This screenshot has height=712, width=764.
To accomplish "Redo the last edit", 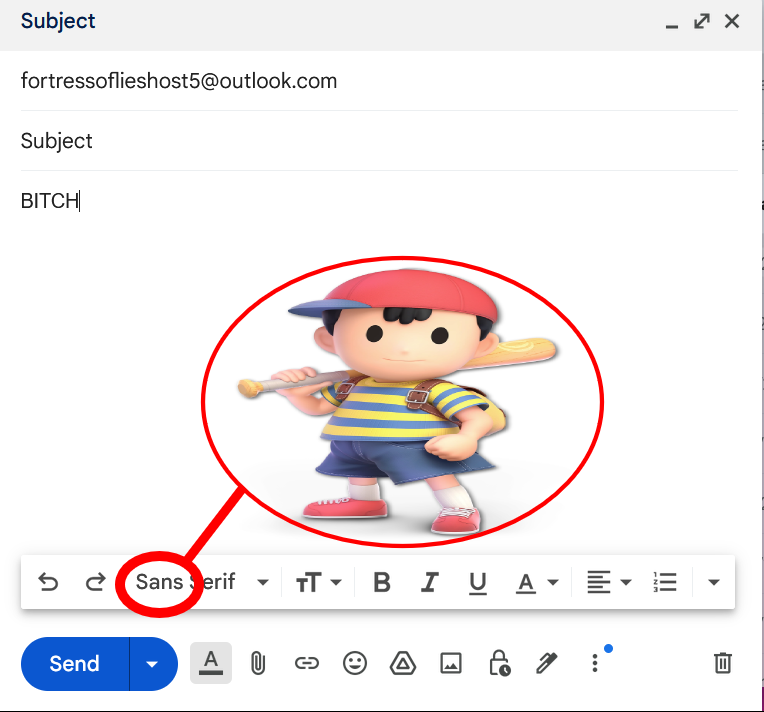I will [x=96, y=582].
